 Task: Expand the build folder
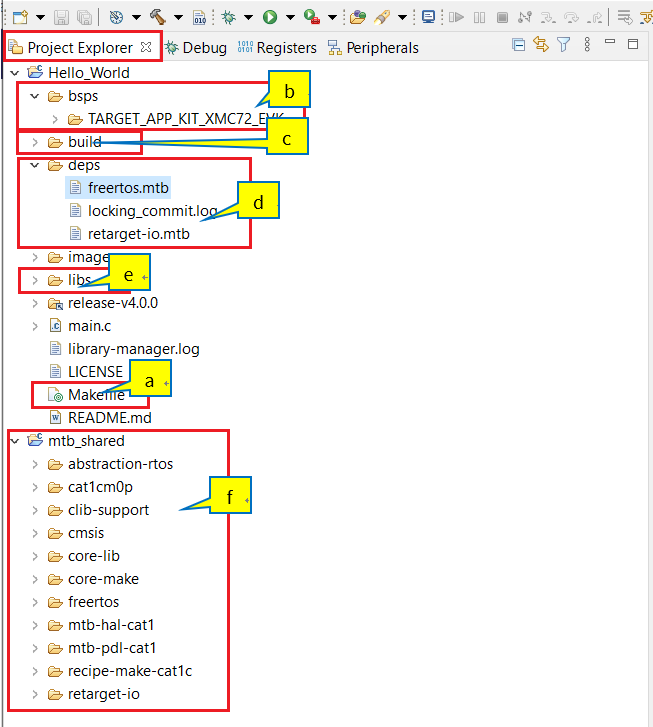tap(35, 142)
